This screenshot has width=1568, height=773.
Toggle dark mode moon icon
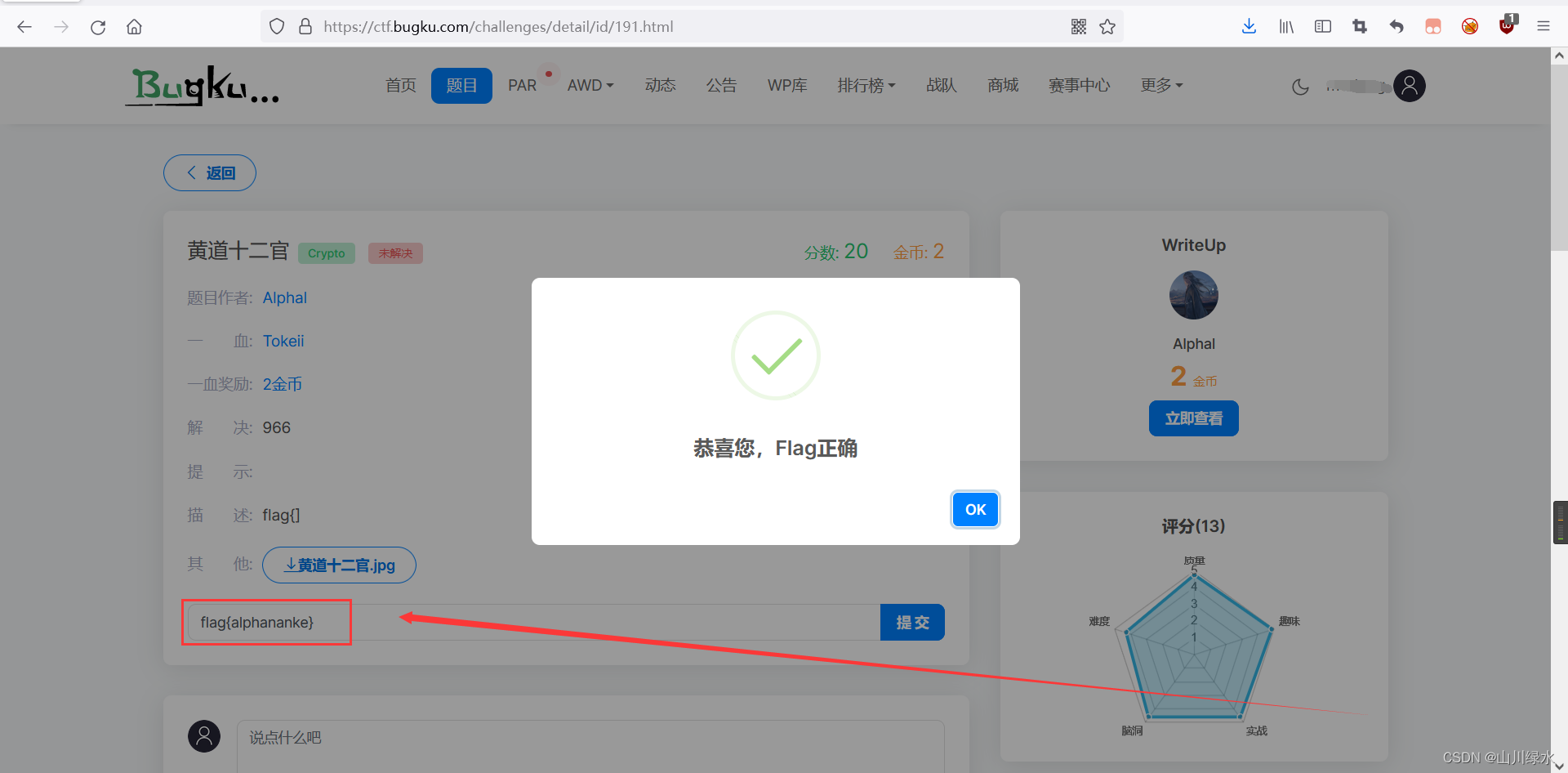pyautogui.click(x=1300, y=87)
